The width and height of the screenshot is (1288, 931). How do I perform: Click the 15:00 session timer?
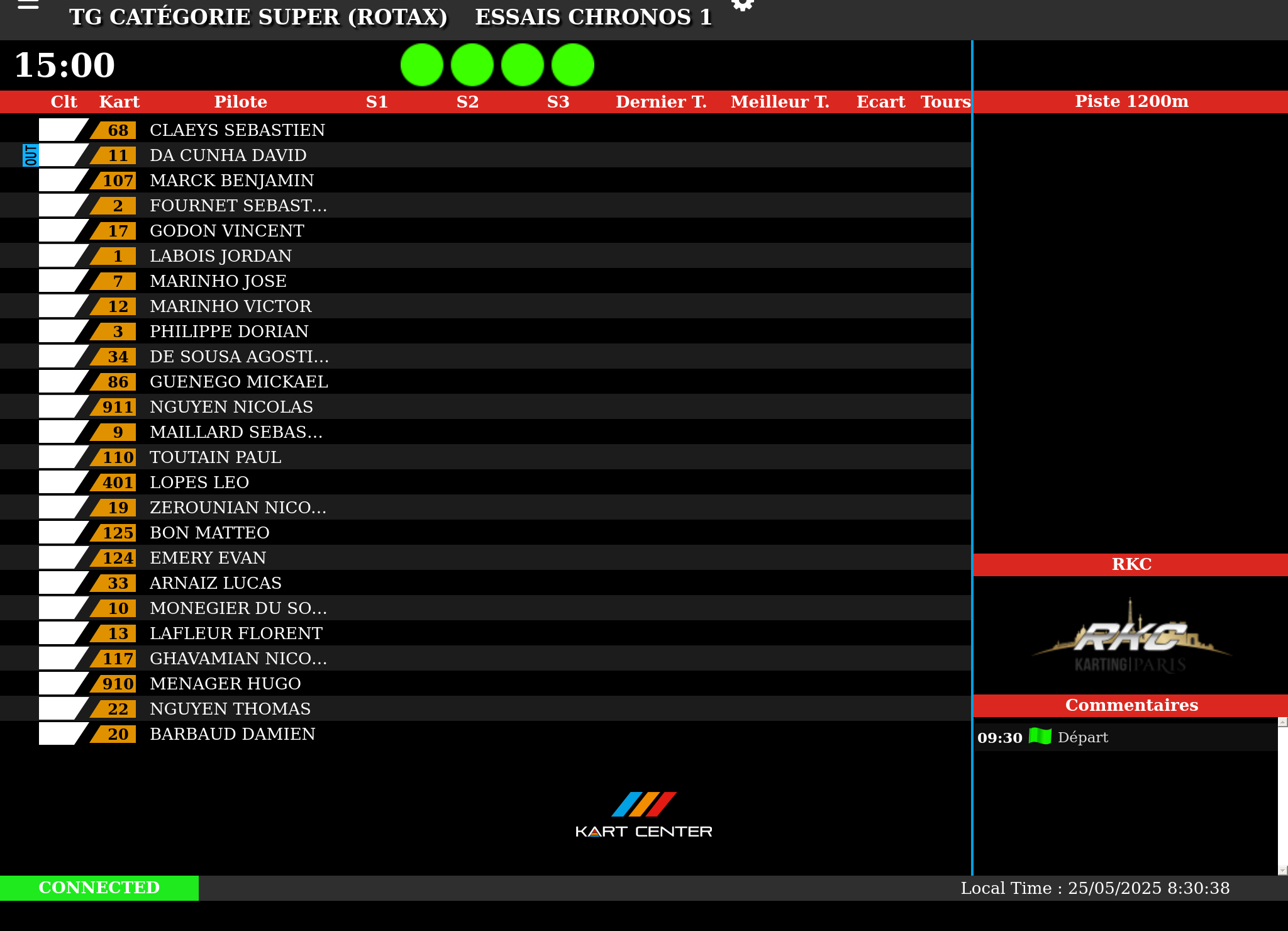pos(65,65)
